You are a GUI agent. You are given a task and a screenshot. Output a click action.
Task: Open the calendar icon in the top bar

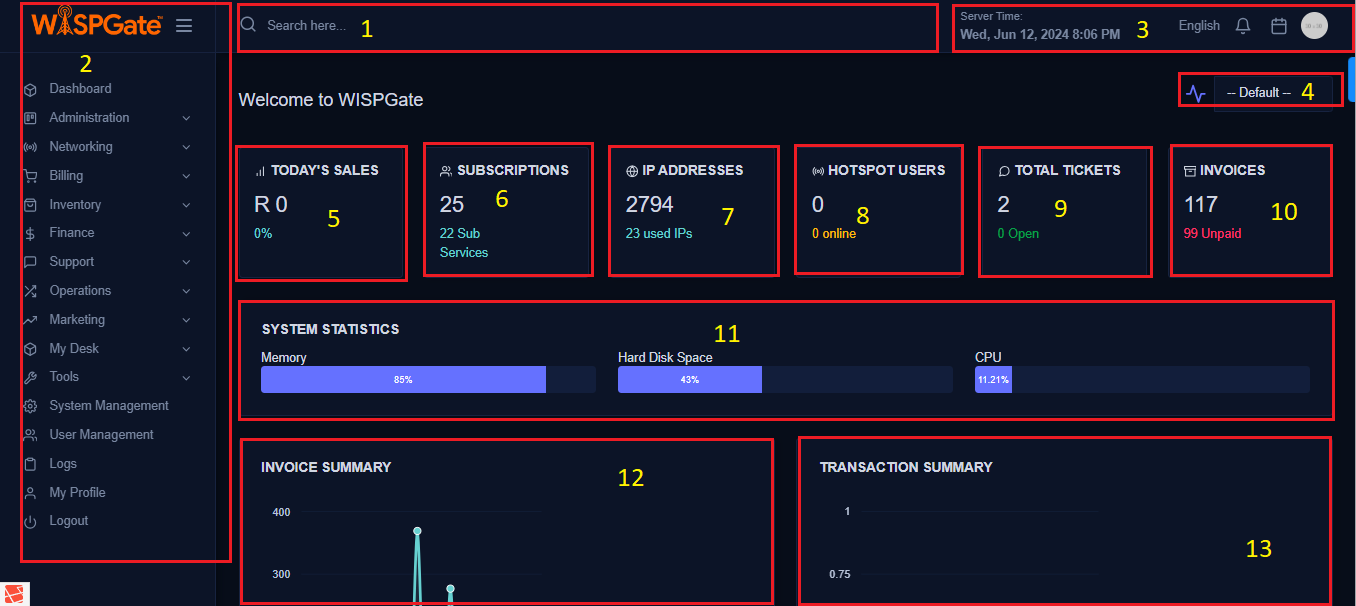click(1278, 25)
